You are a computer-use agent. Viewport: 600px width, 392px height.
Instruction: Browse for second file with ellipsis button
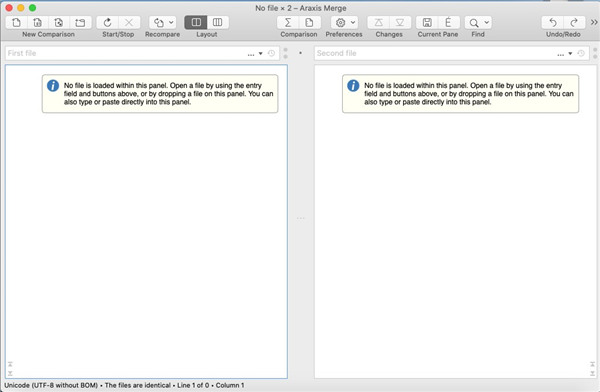point(561,54)
